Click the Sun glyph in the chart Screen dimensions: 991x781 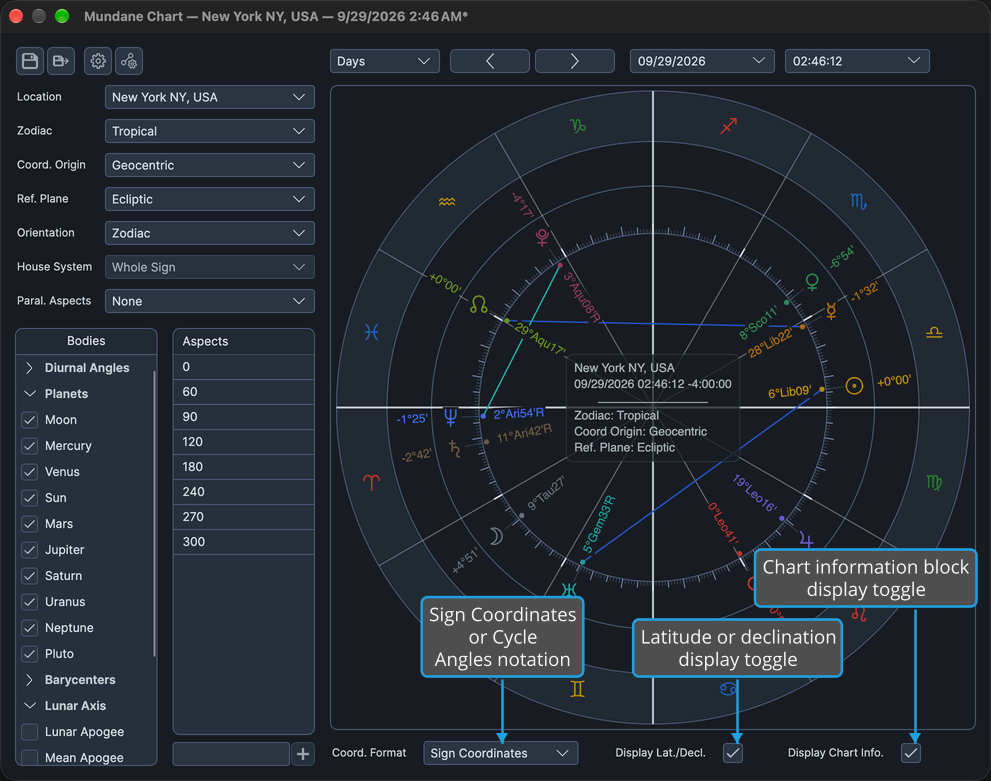(x=854, y=385)
